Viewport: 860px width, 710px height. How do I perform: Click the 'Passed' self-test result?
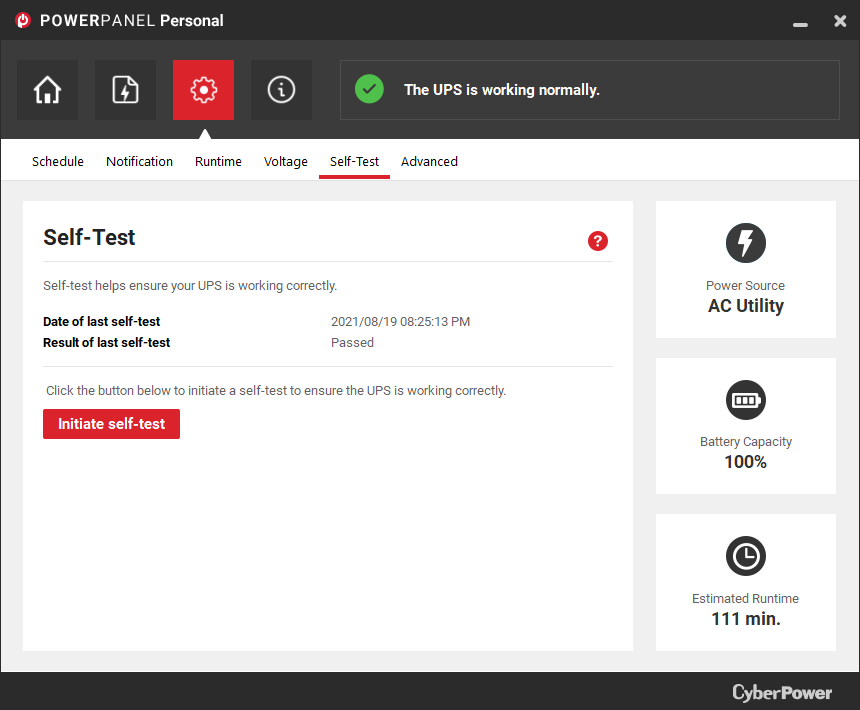point(352,343)
